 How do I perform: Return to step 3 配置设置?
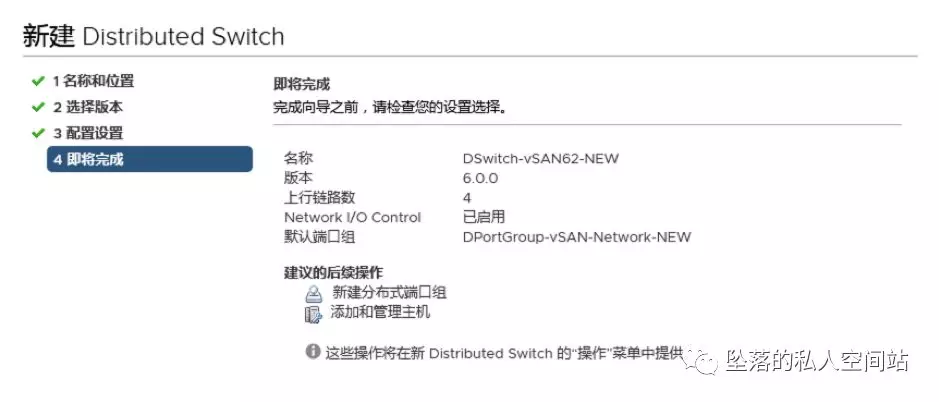pyautogui.click(x=88, y=133)
